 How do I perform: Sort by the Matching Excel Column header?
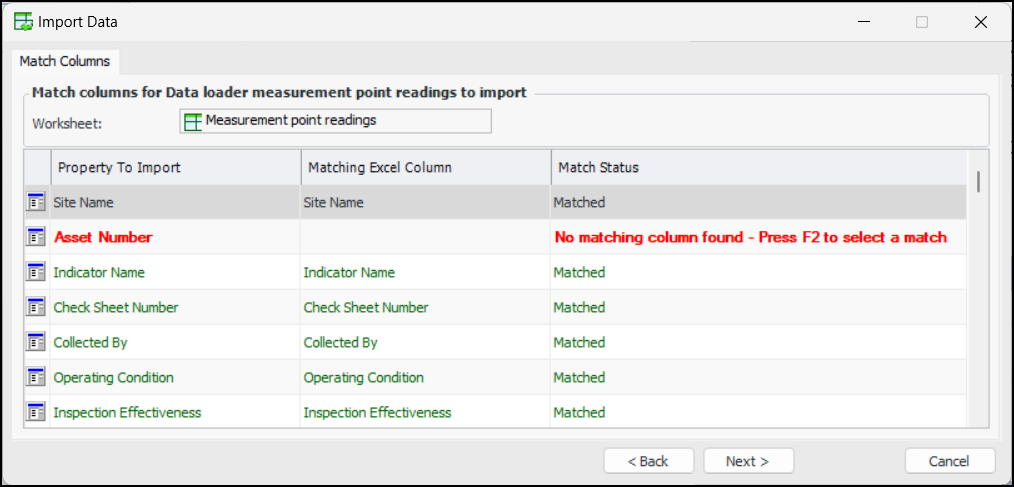(x=425, y=167)
